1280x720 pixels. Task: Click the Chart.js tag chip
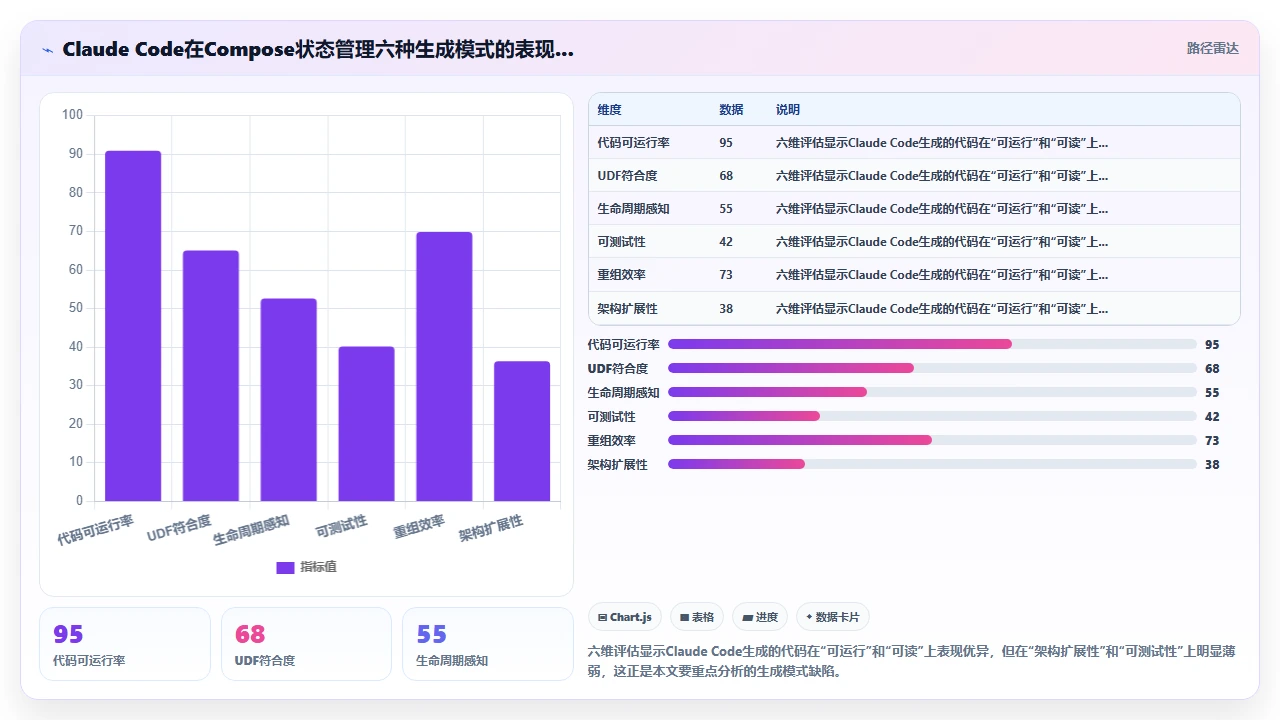[625, 617]
